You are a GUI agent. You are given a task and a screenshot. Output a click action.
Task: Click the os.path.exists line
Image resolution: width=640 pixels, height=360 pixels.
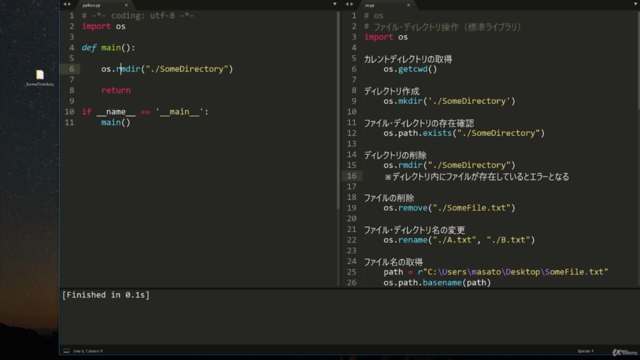(464, 133)
